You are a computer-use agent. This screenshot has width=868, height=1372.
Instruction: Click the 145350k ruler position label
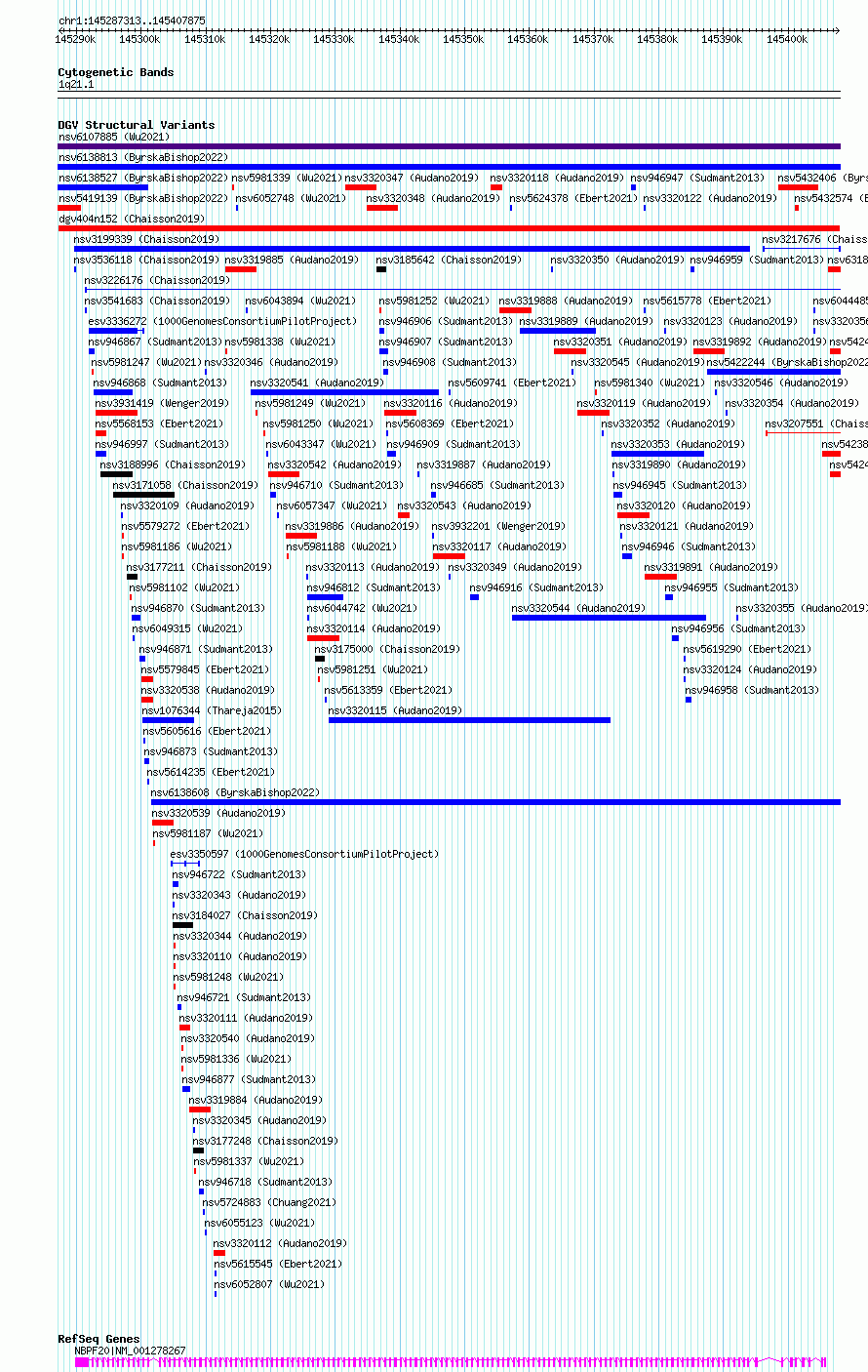[463, 39]
